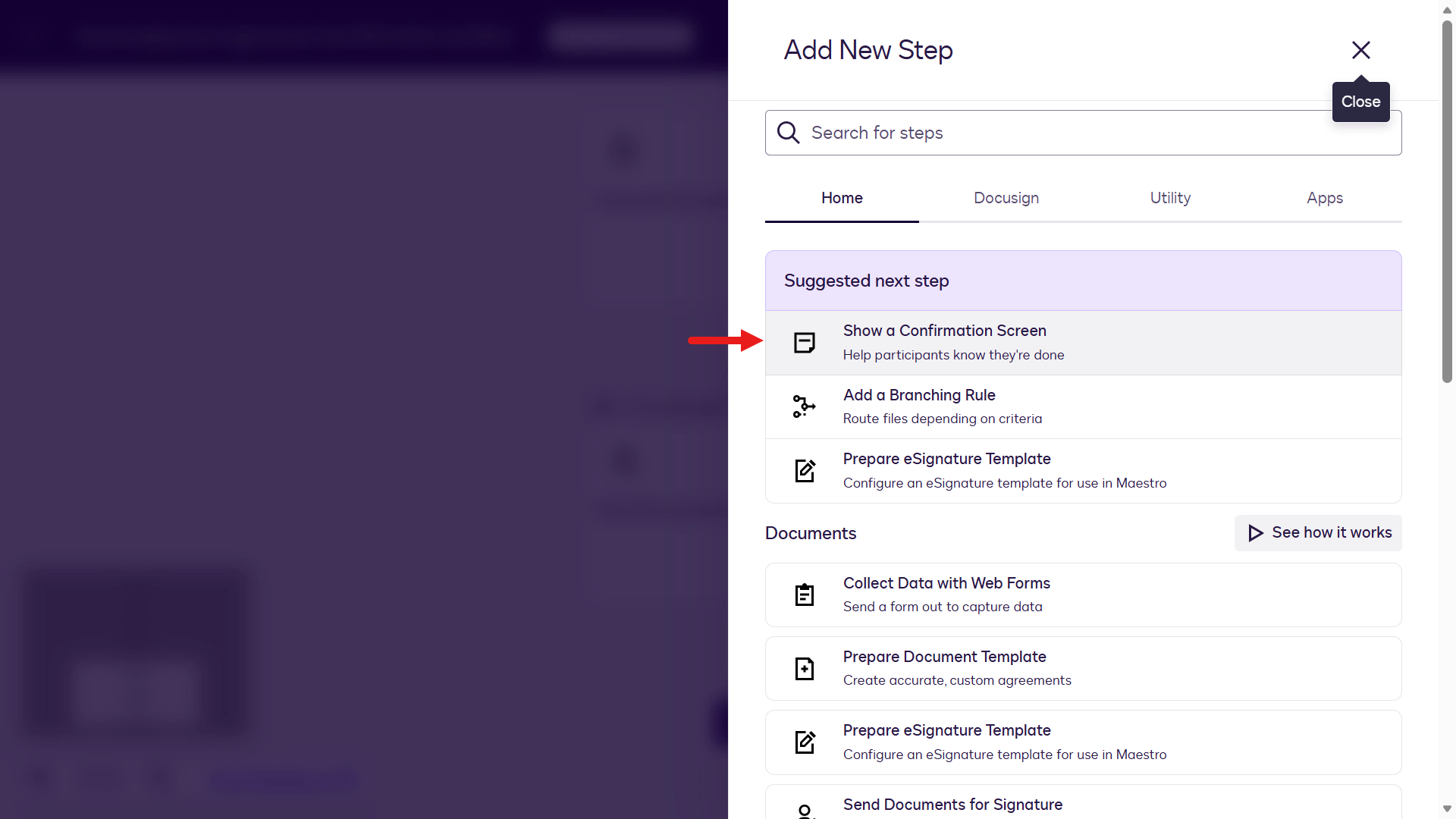Click the Add a Branching Rule icon
Image resolution: width=1456 pixels, height=819 pixels.
805,406
